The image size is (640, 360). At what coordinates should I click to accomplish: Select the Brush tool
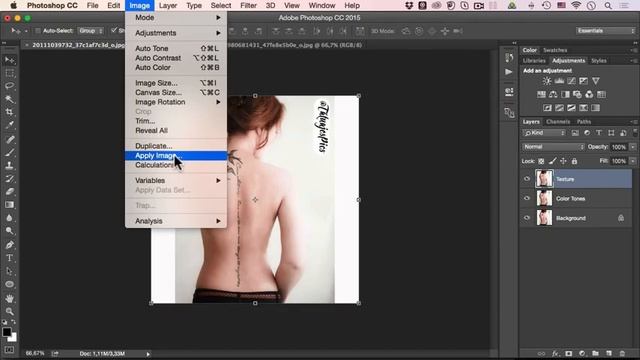coord(10,153)
